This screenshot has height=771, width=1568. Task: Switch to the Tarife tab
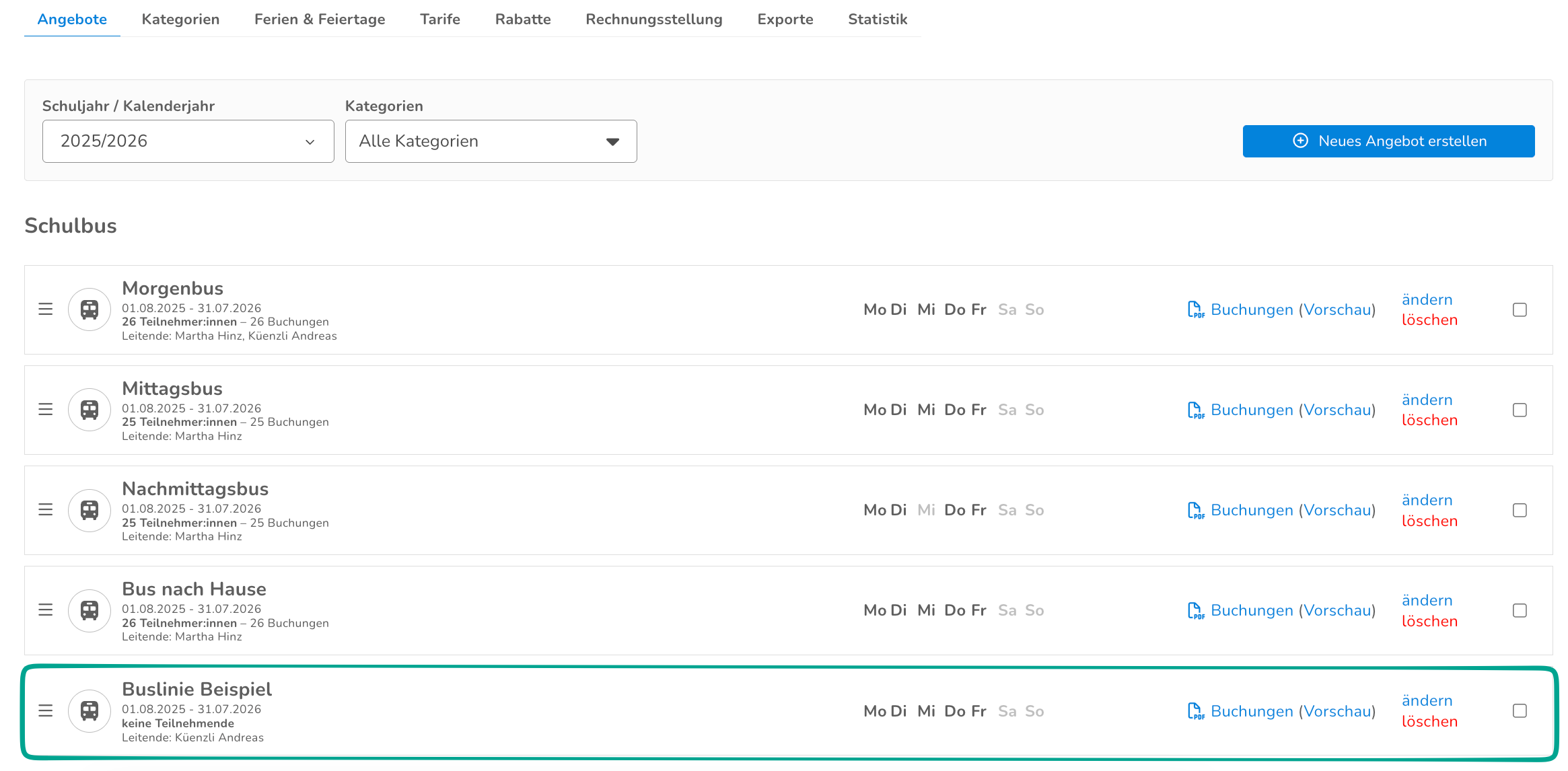(439, 20)
